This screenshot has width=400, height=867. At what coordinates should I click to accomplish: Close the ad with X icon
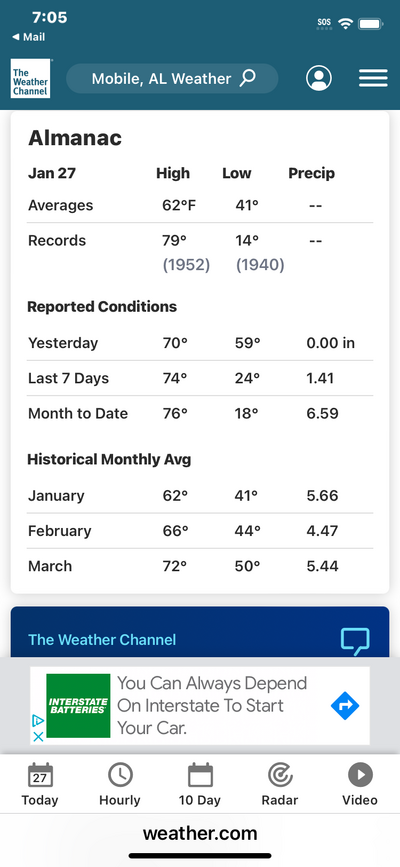tap(38, 737)
